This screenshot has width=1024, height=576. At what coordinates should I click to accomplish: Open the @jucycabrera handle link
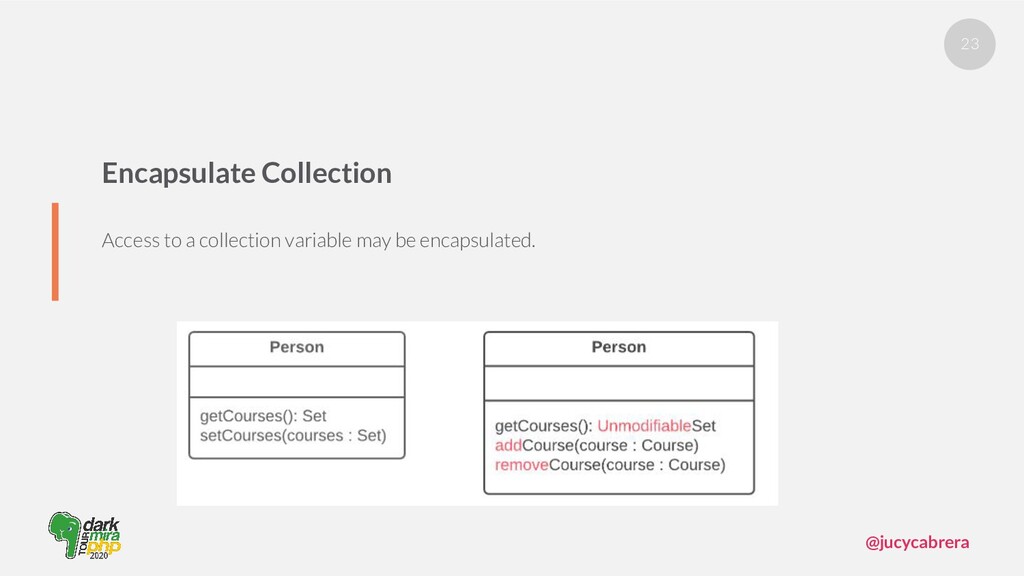tap(917, 542)
